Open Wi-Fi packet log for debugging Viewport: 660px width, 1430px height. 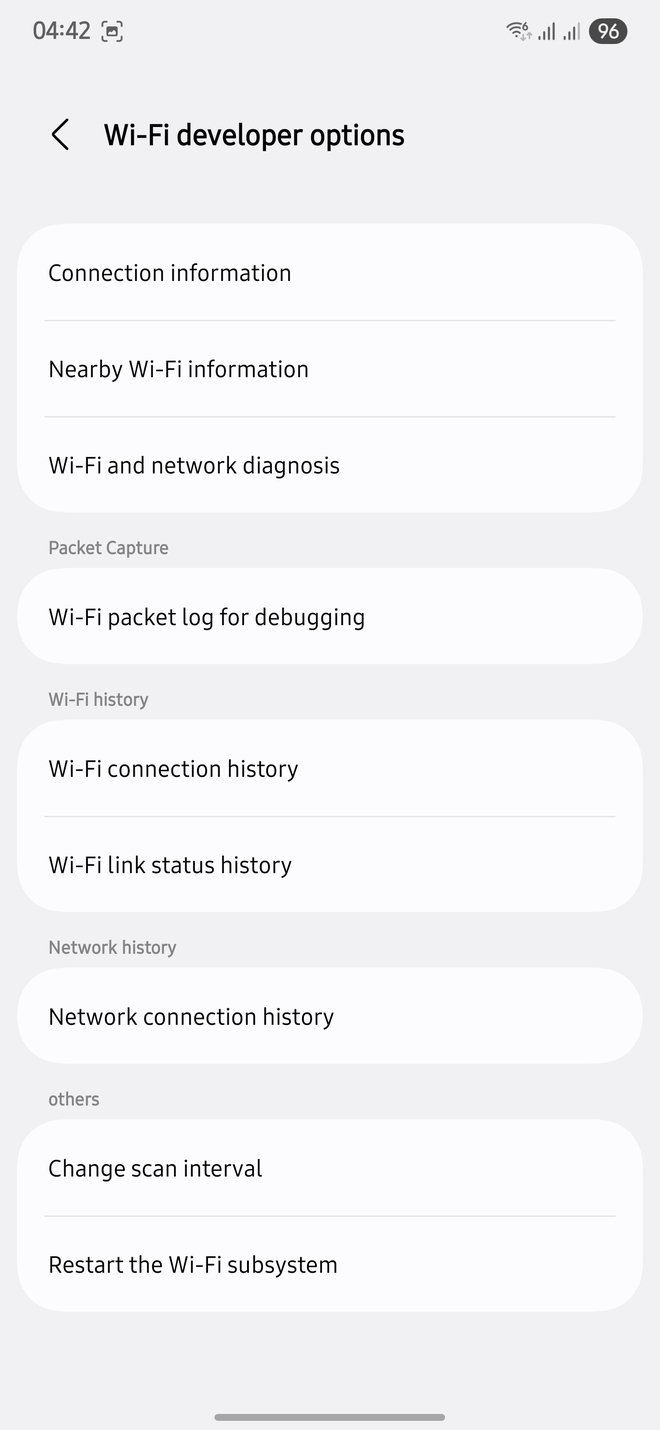pyautogui.click(x=206, y=617)
